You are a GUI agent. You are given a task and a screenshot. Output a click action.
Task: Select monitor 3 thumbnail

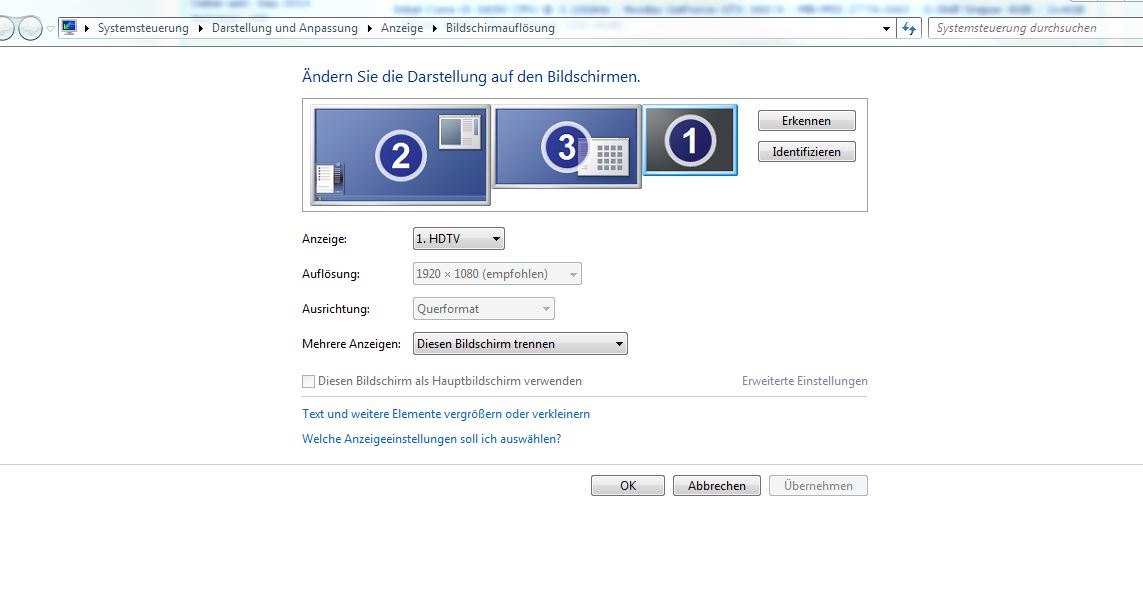(566, 147)
